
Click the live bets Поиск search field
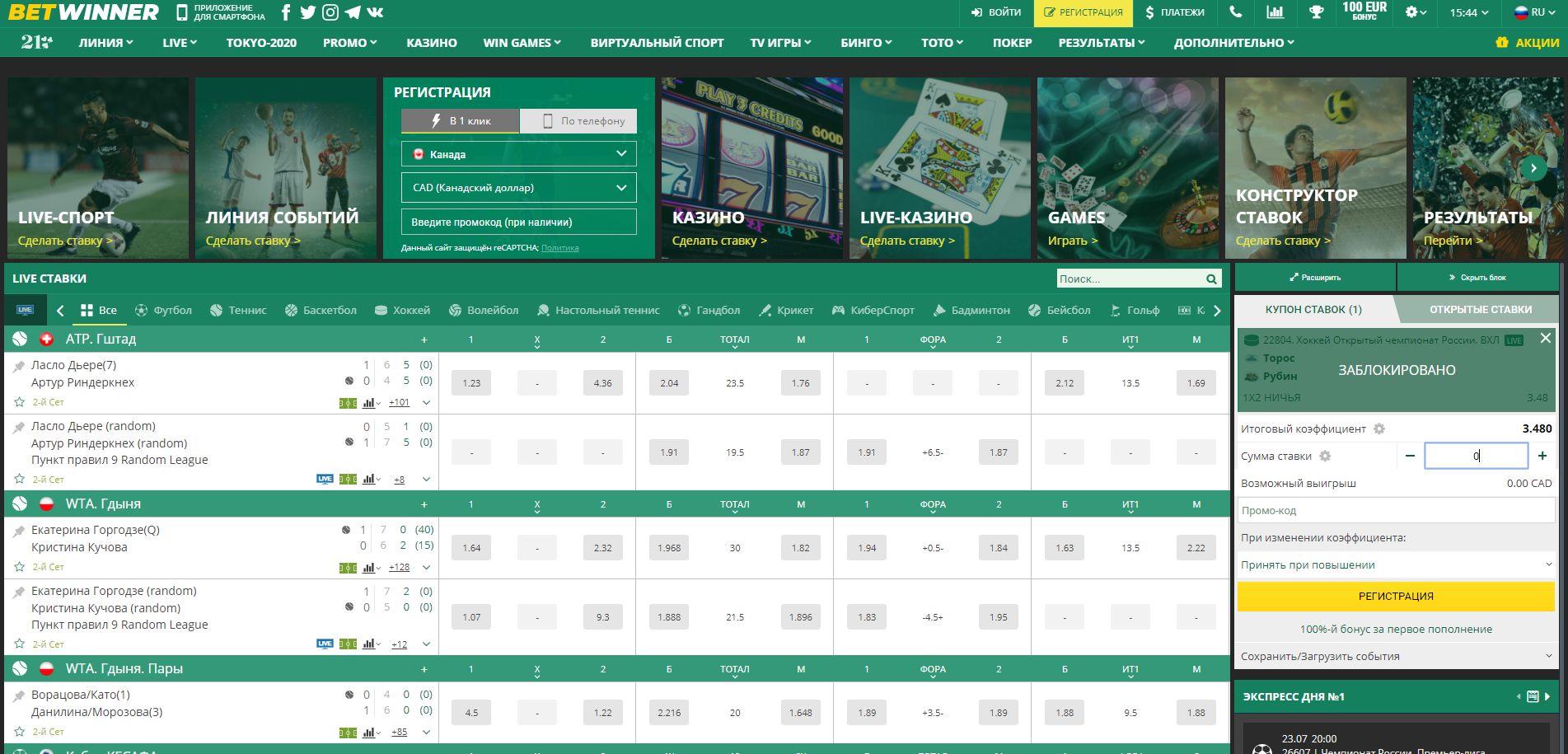(x=1129, y=279)
